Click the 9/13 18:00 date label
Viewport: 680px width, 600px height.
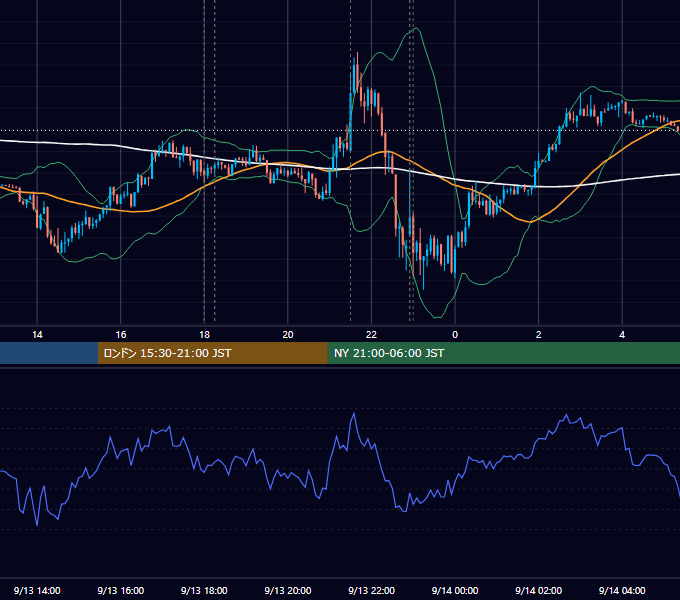(x=204, y=590)
